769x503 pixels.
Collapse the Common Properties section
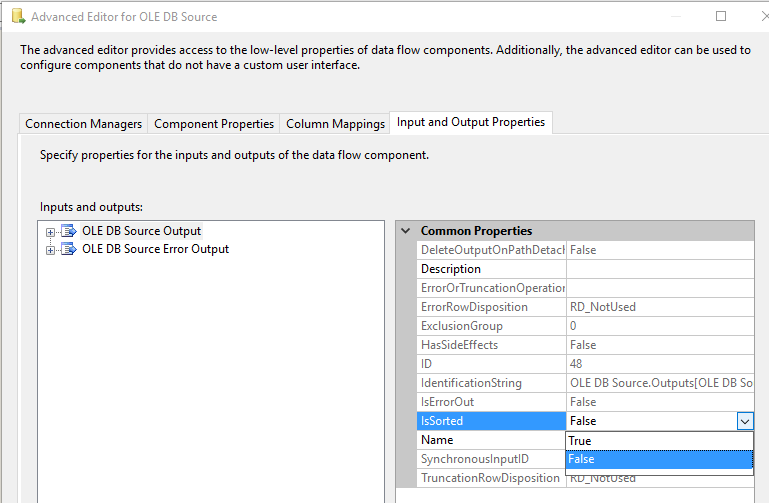point(405,231)
